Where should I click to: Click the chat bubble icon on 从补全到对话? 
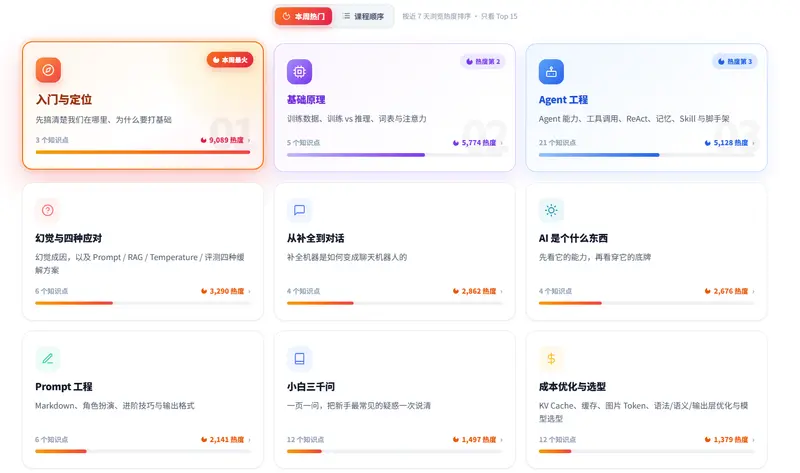[x=299, y=210]
